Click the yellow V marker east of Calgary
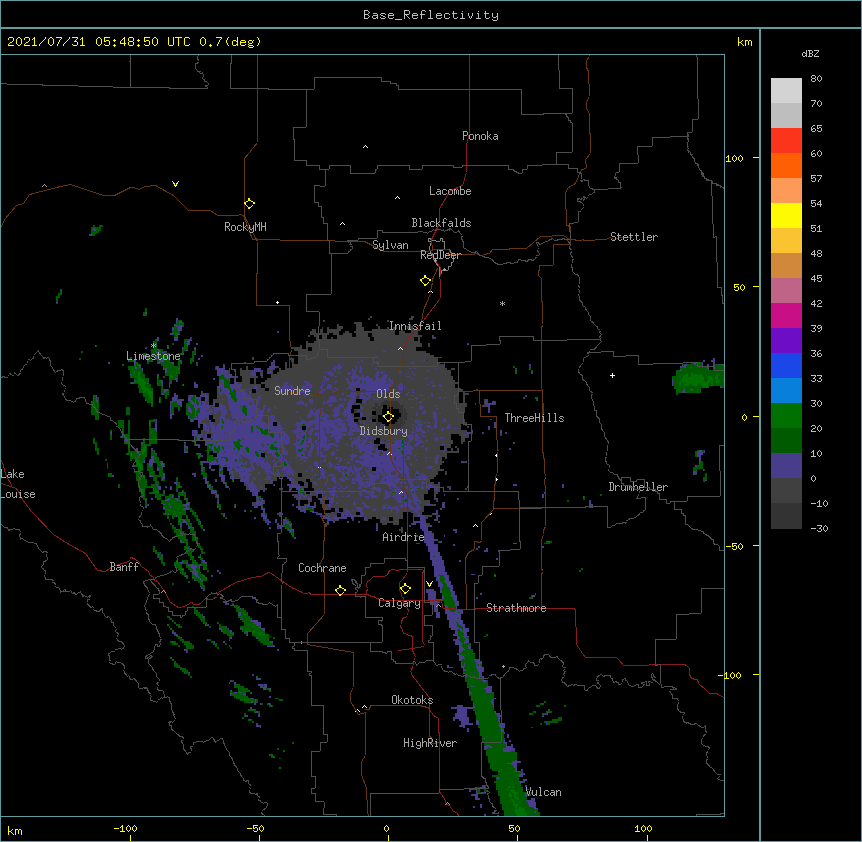862x842 pixels. coord(429,584)
